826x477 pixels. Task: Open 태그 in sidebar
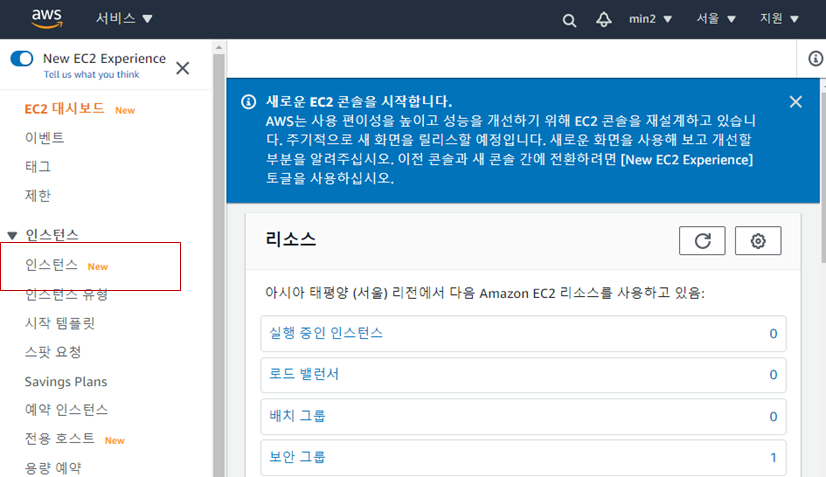(x=38, y=167)
